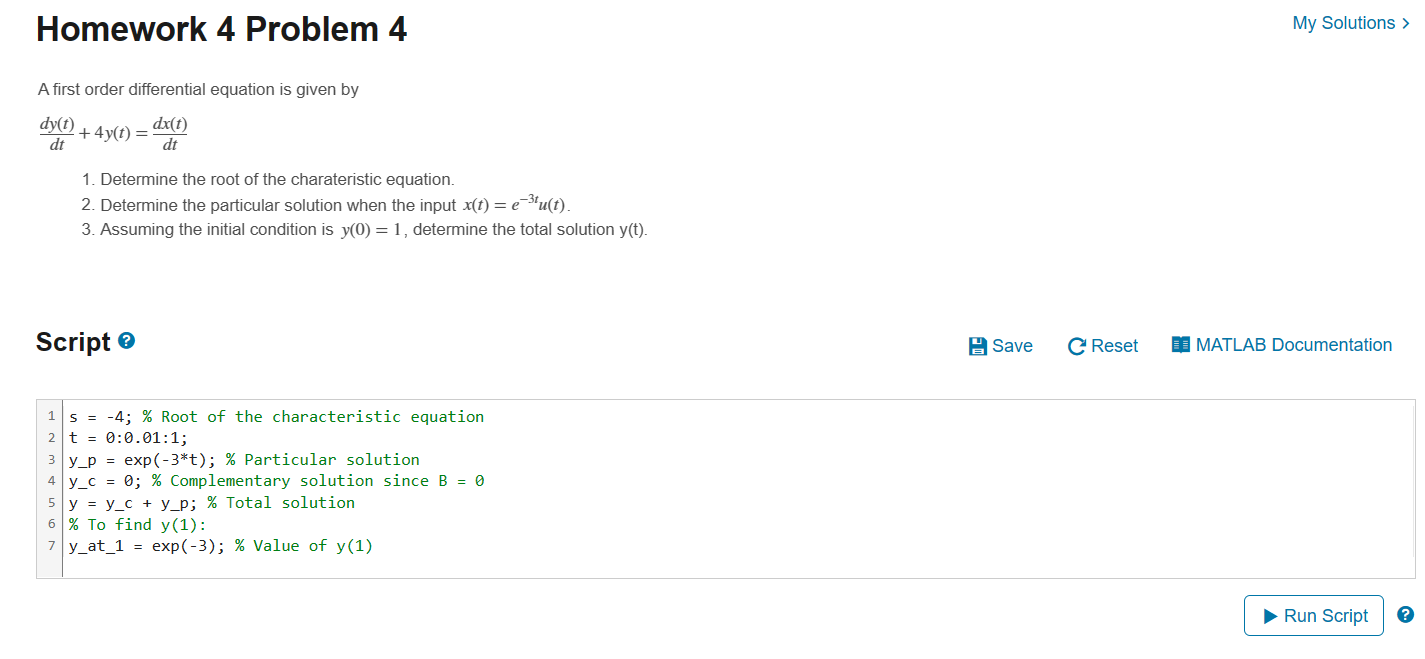This screenshot has width=1425, height=659.
Task: Click the Homework 4 Problem 4 title
Action: tap(221, 29)
